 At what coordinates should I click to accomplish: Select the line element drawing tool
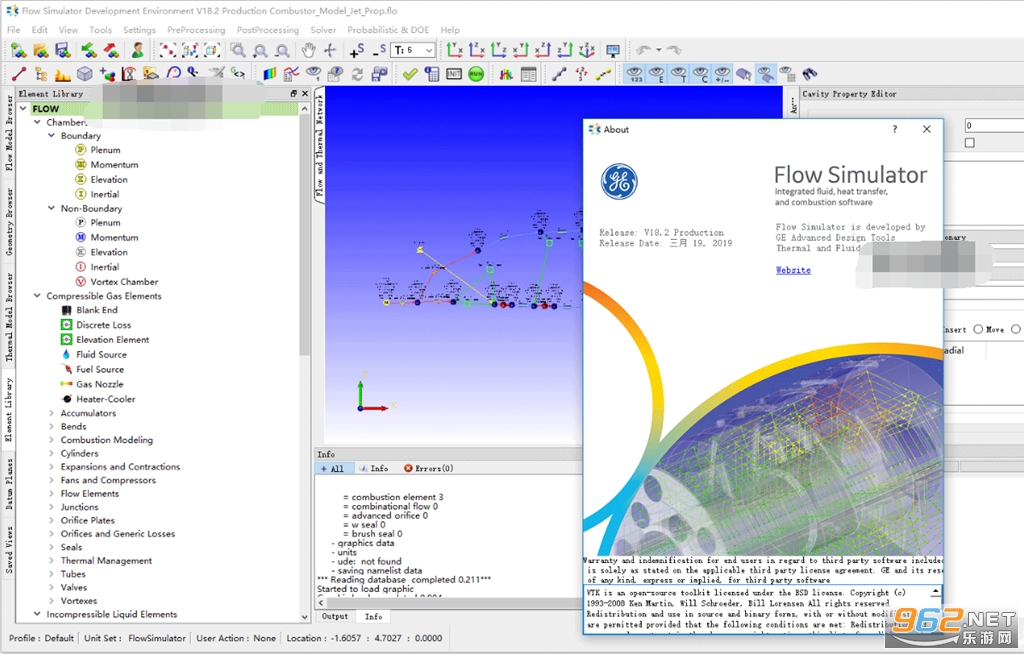[x=18, y=74]
